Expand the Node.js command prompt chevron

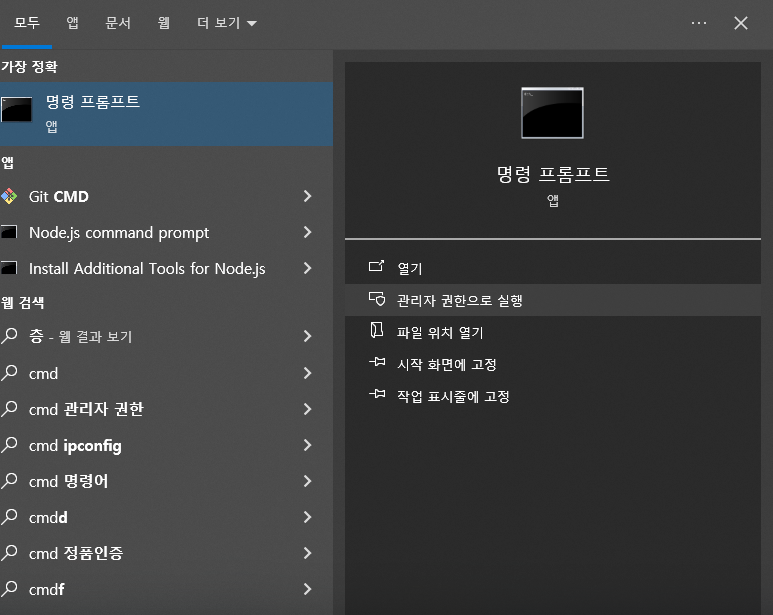(x=308, y=232)
